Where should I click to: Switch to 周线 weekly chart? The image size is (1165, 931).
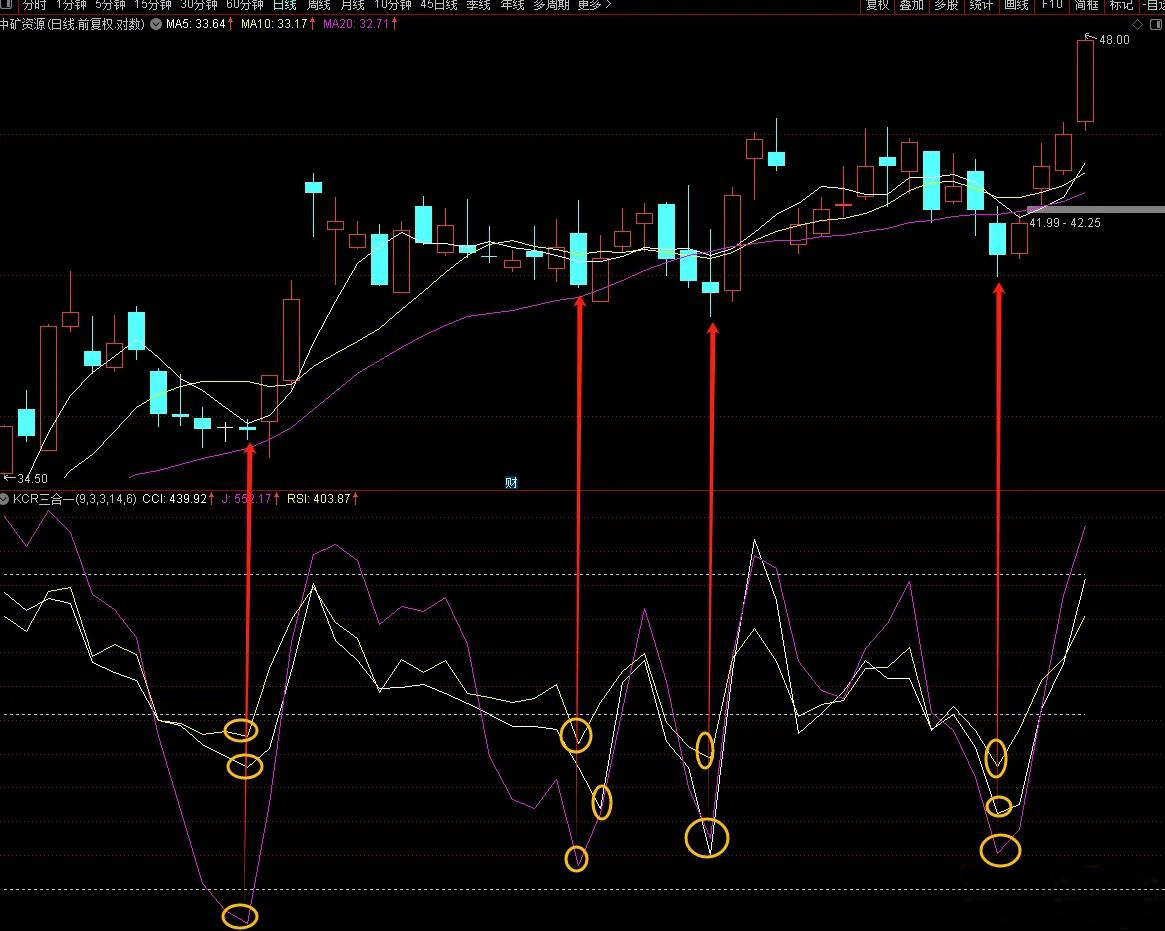point(319,4)
